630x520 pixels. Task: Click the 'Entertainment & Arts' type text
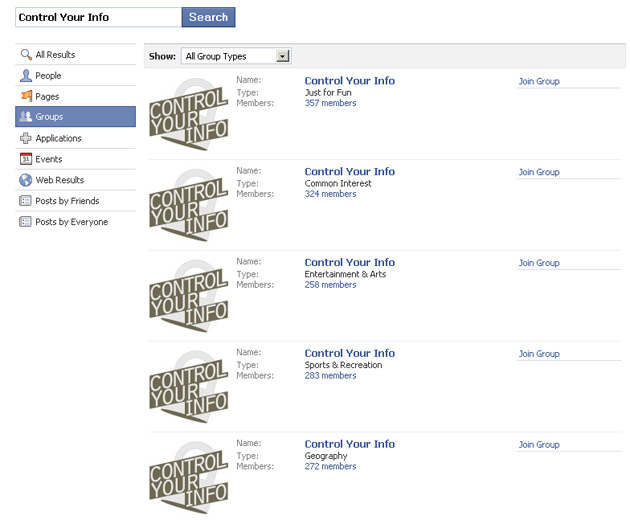(345, 274)
